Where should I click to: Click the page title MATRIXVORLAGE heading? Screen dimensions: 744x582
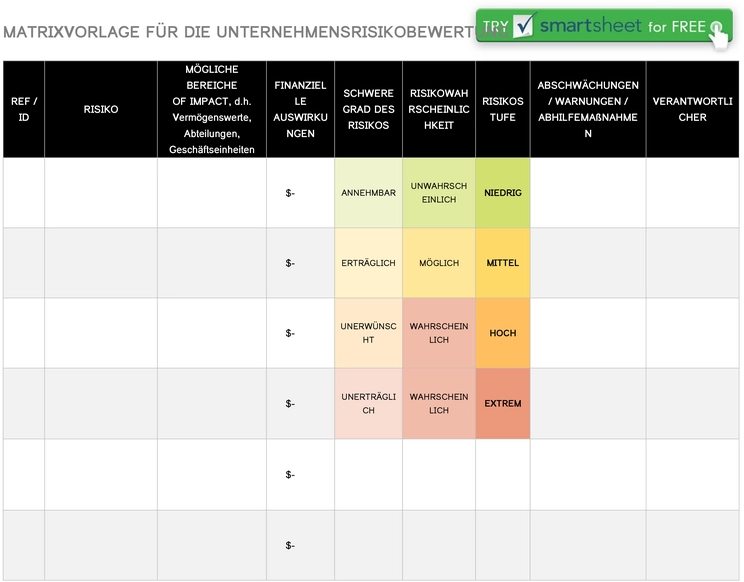[x=255, y=32]
